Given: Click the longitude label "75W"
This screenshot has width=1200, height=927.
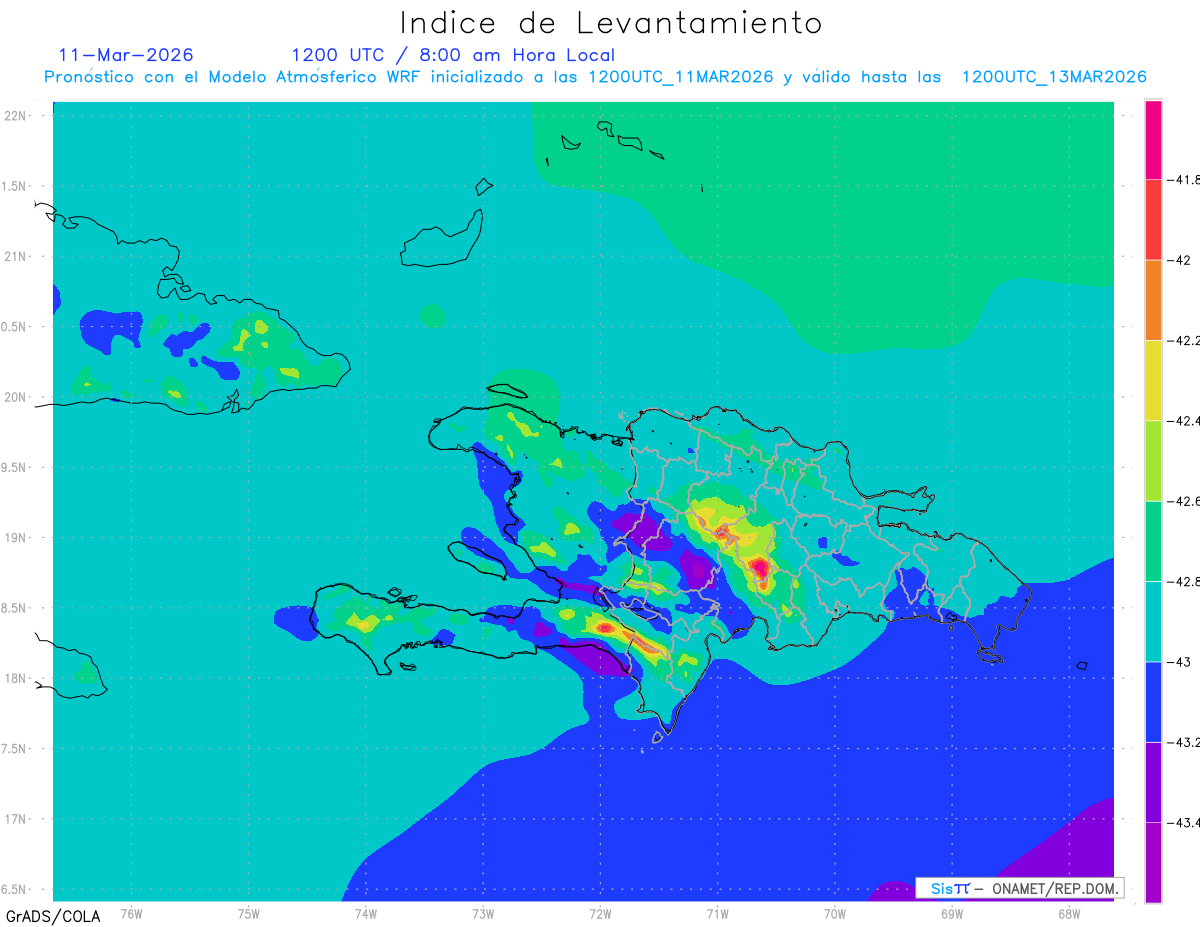Looking at the screenshot, I should pos(248,914).
